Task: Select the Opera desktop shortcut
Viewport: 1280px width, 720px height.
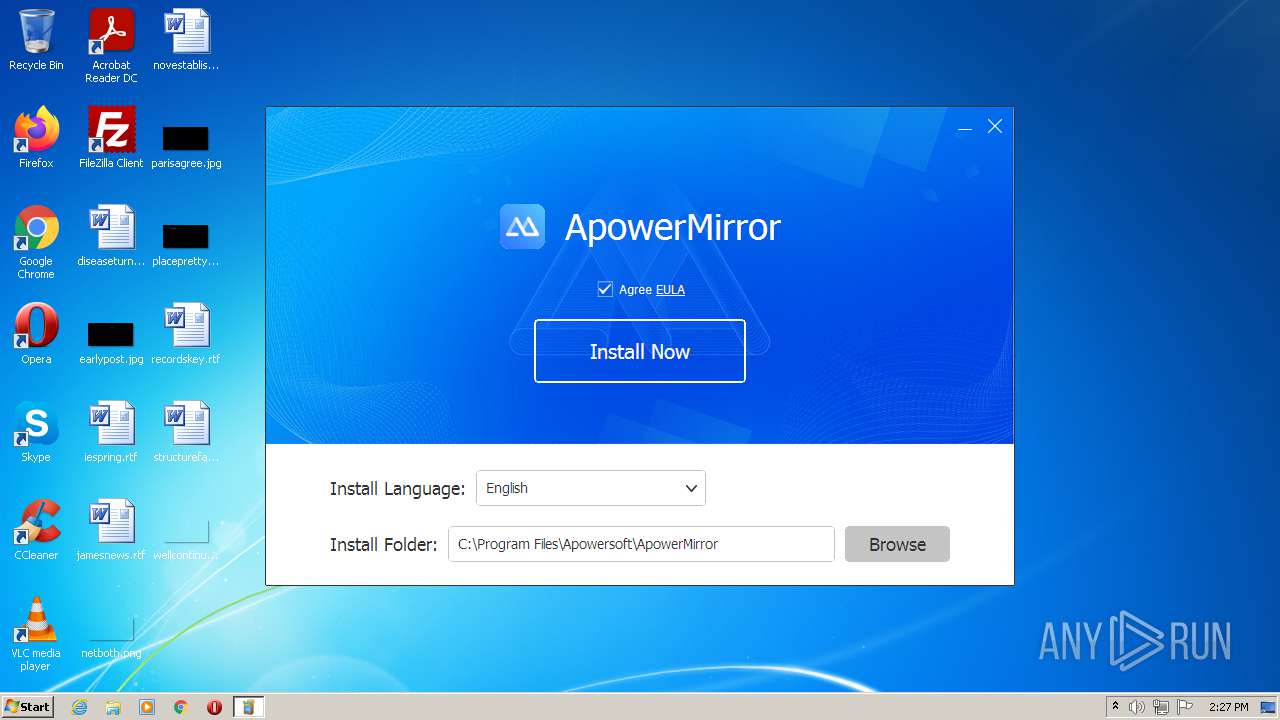Action: [x=36, y=334]
